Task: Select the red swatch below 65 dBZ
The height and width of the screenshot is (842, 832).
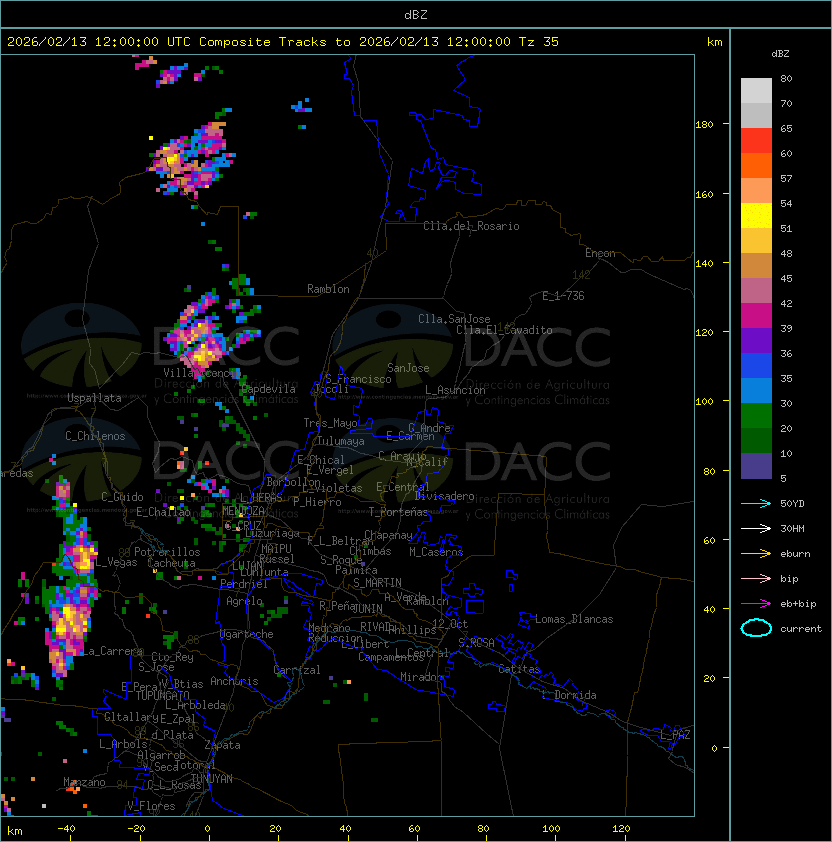Action: pyautogui.click(x=756, y=141)
